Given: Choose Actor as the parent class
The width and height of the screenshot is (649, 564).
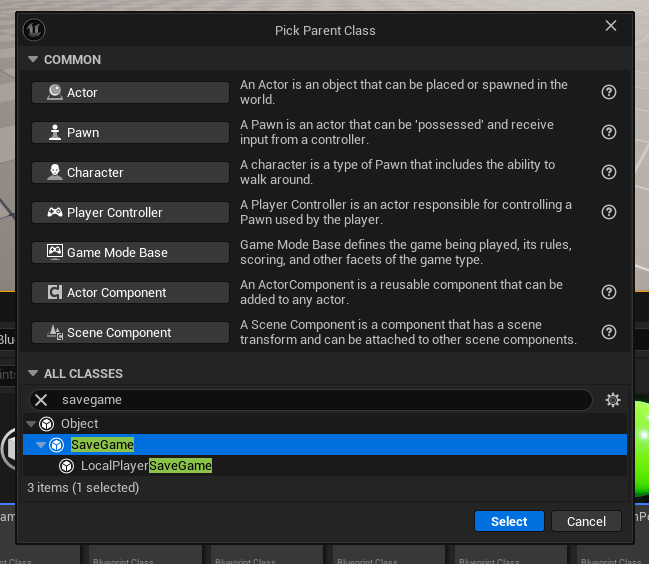Looking at the screenshot, I should click(130, 92).
